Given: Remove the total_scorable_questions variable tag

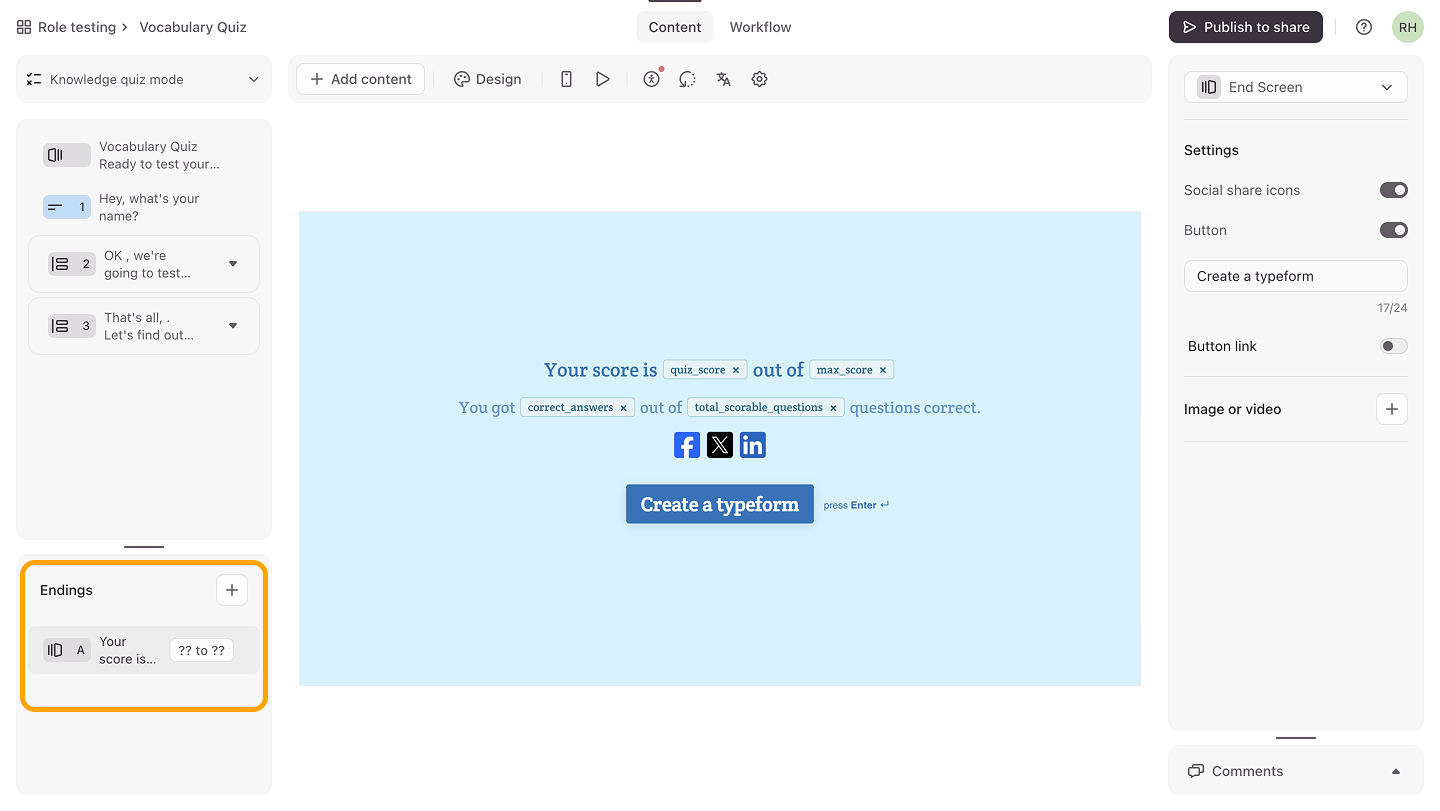Looking at the screenshot, I should (833, 408).
